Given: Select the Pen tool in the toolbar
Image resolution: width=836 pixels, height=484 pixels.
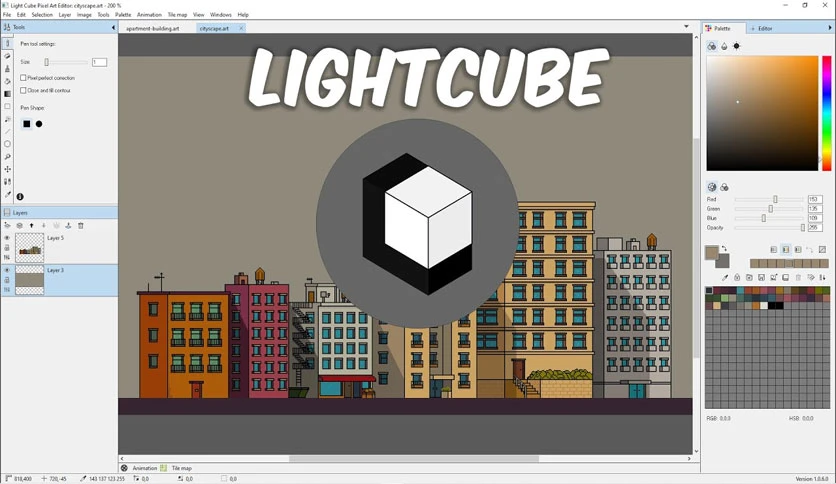Looking at the screenshot, I should pos(7,44).
